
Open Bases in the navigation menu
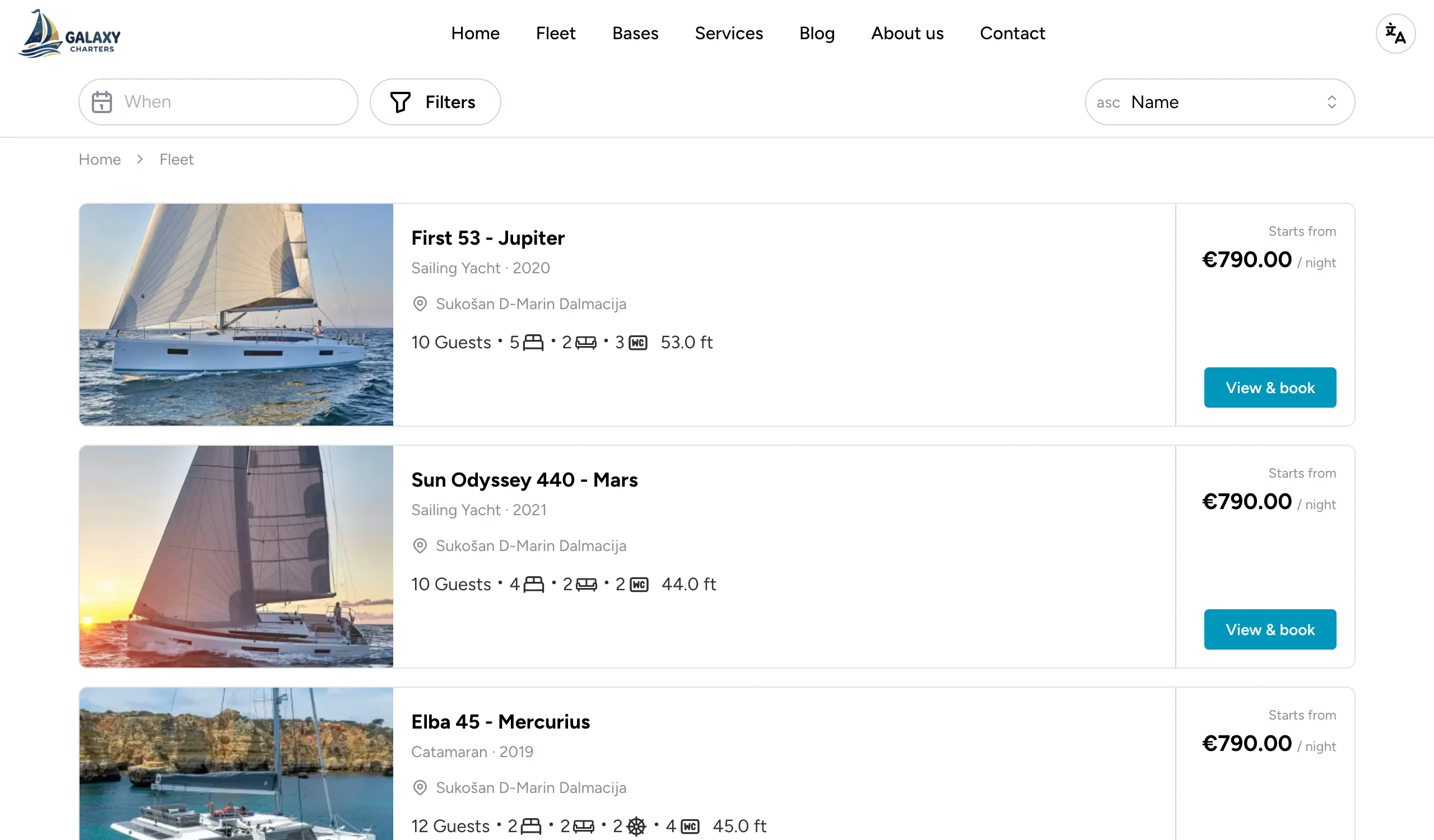(635, 33)
